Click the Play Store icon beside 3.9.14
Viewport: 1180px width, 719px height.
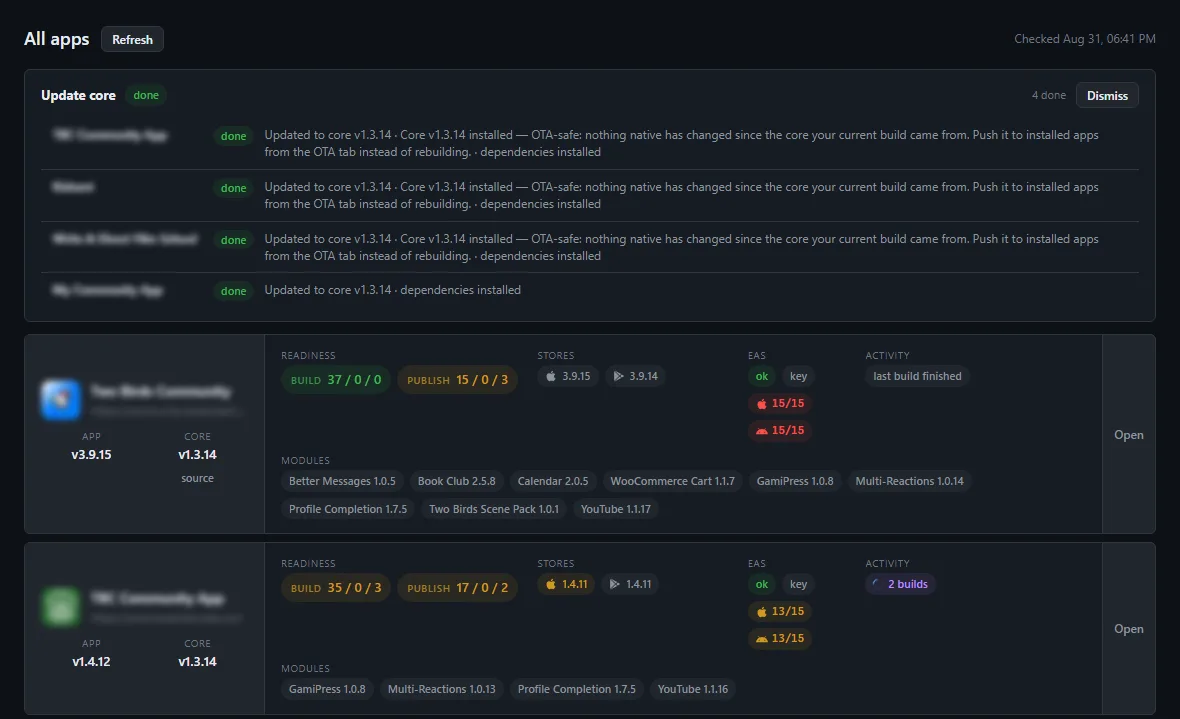[618, 376]
